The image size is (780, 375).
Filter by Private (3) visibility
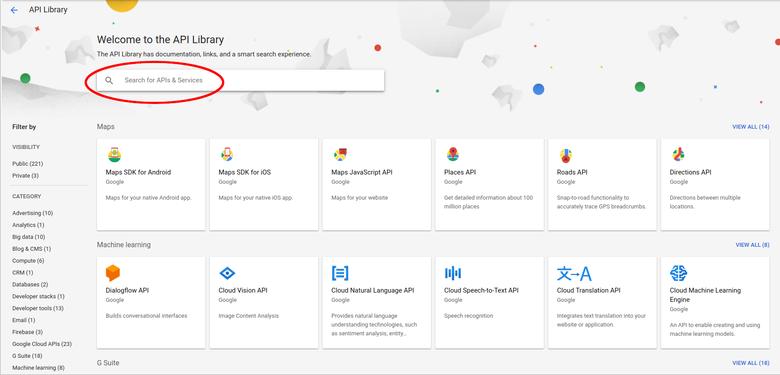point(25,176)
